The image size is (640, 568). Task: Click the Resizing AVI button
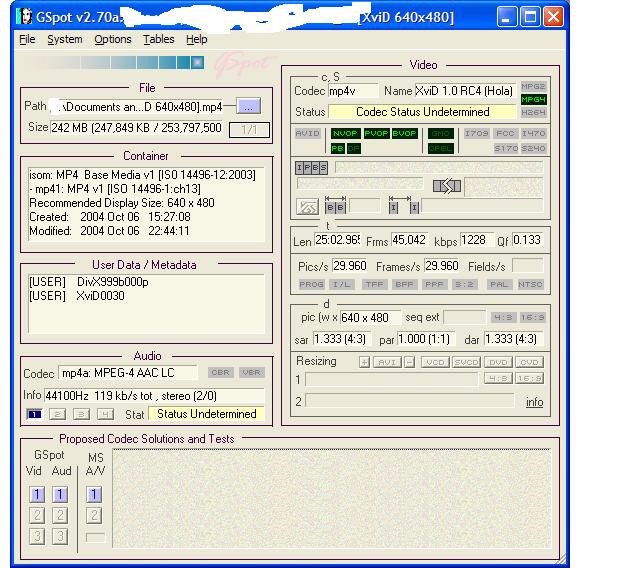pos(387,362)
